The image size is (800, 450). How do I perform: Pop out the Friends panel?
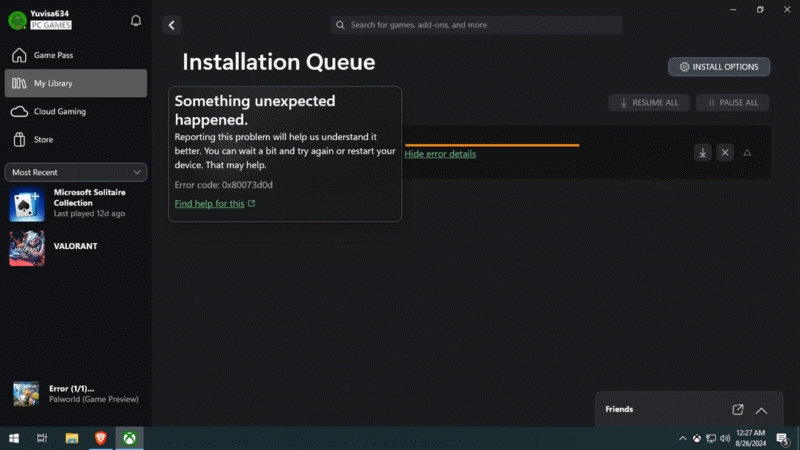point(738,410)
